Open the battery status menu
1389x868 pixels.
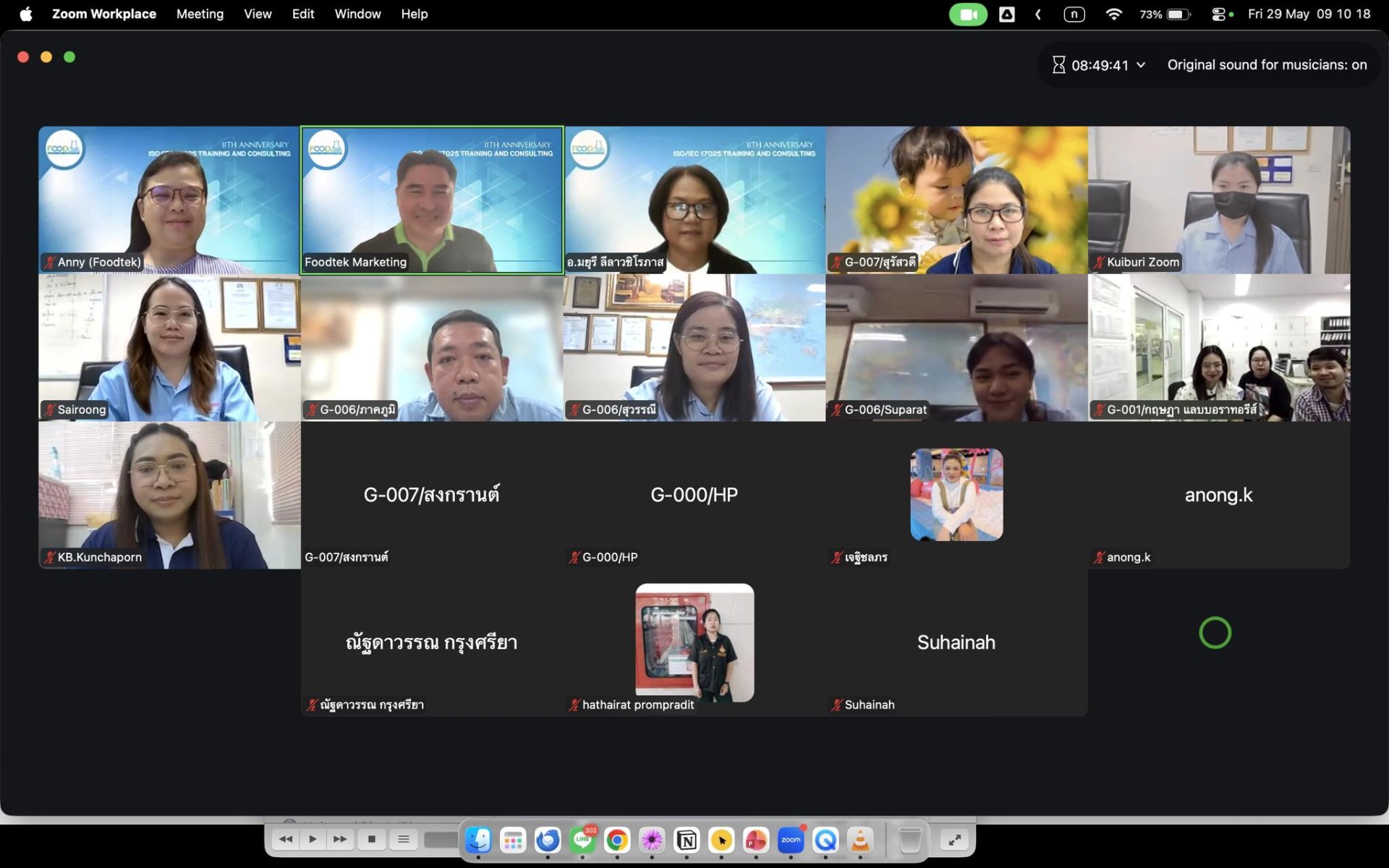click(x=1165, y=14)
